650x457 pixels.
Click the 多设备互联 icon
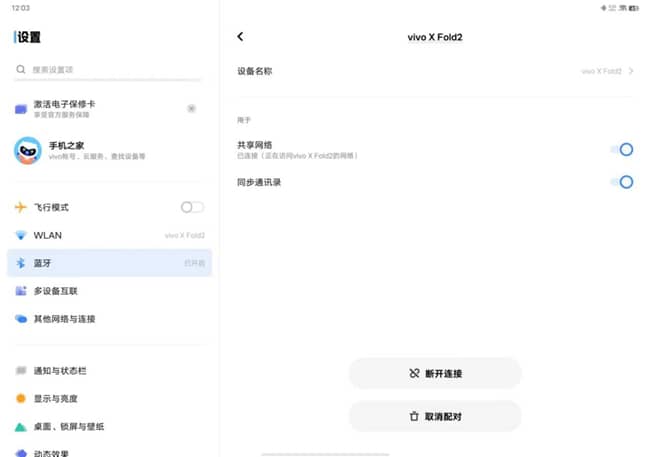pyautogui.click(x=21, y=291)
